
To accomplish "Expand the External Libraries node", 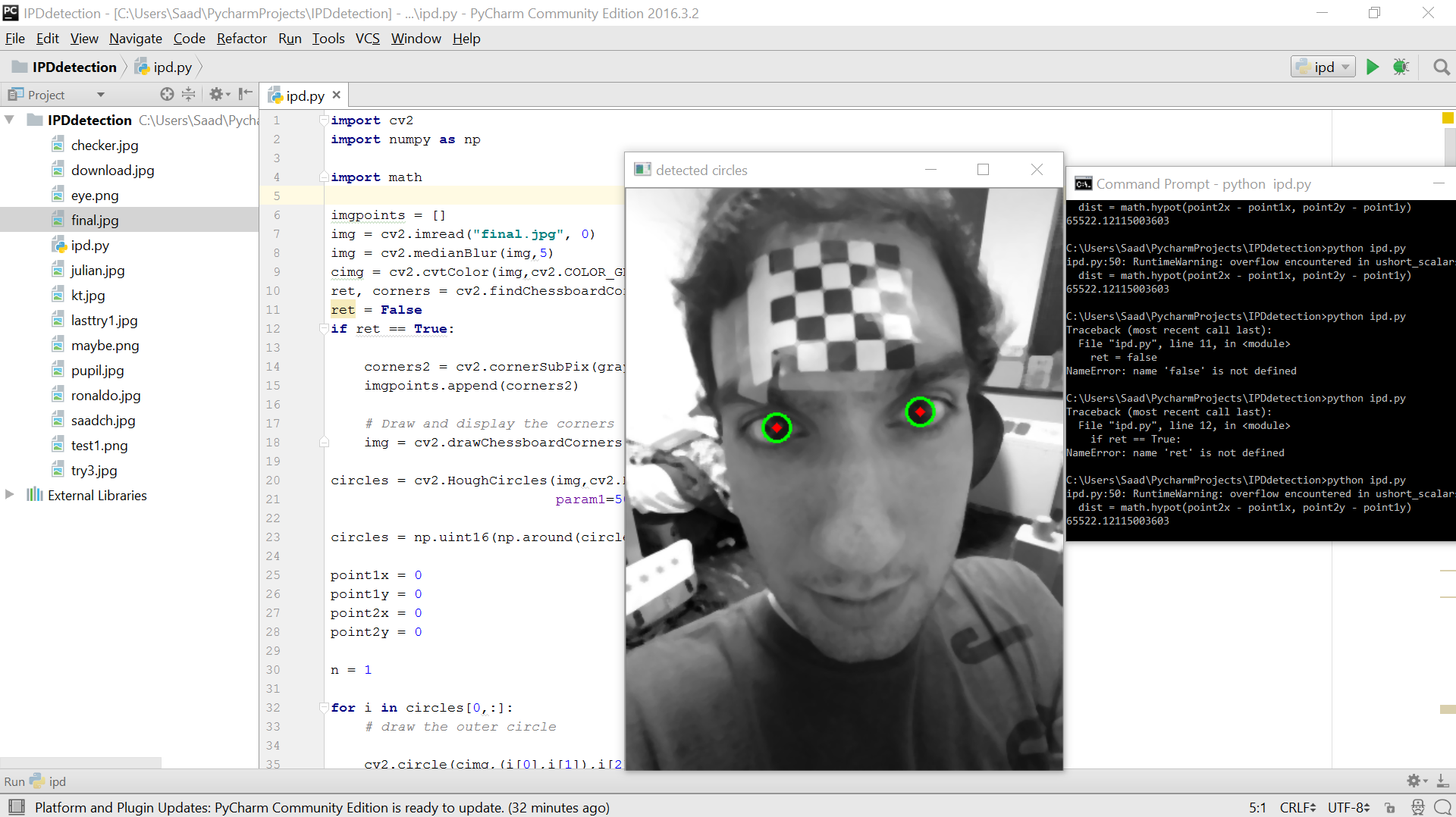I will click(x=10, y=495).
